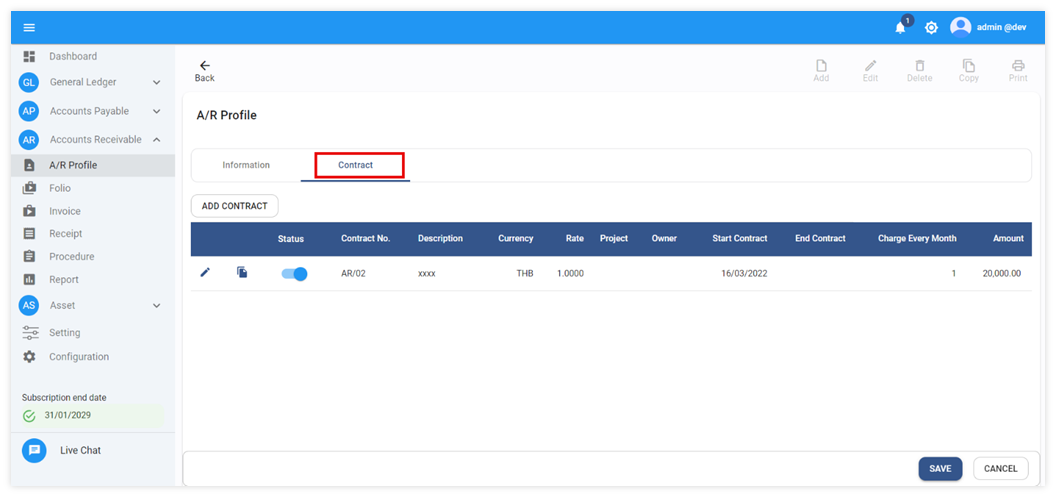Image resolution: width=1056 pixels, height=497 pixels.
Task: Switch to the Information tab
Action: coord(246,165)
